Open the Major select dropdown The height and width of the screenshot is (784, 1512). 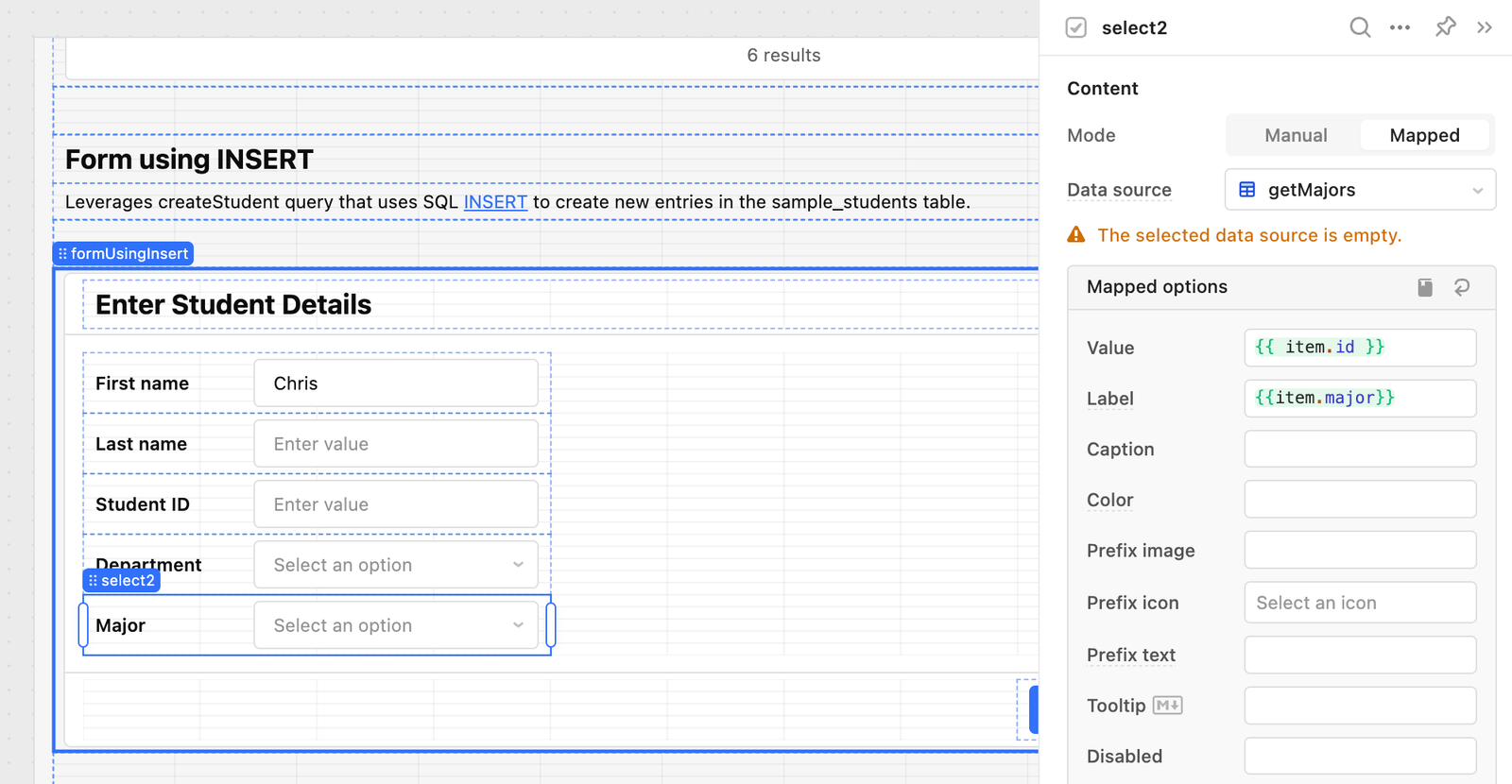[396, 625]
